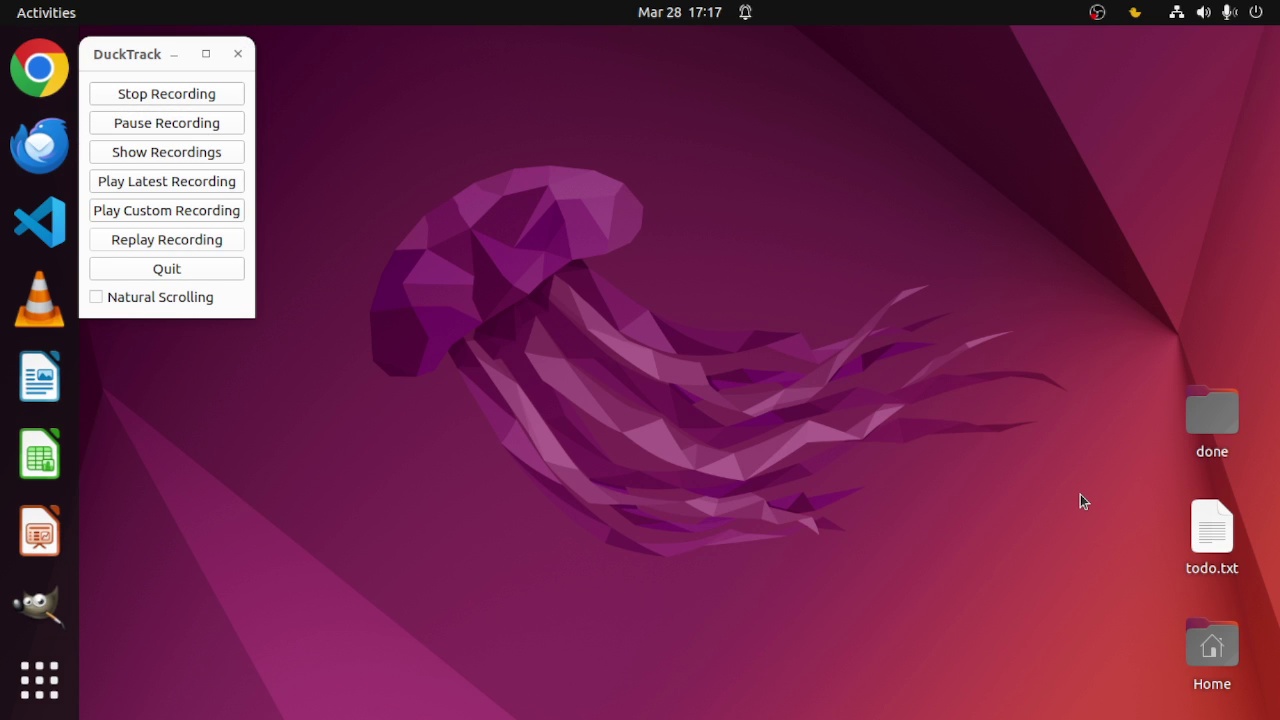Screen dimensions: 1280x720
Task: Open LibreOffice Calc from the dock
Action: tap(40, 453)
